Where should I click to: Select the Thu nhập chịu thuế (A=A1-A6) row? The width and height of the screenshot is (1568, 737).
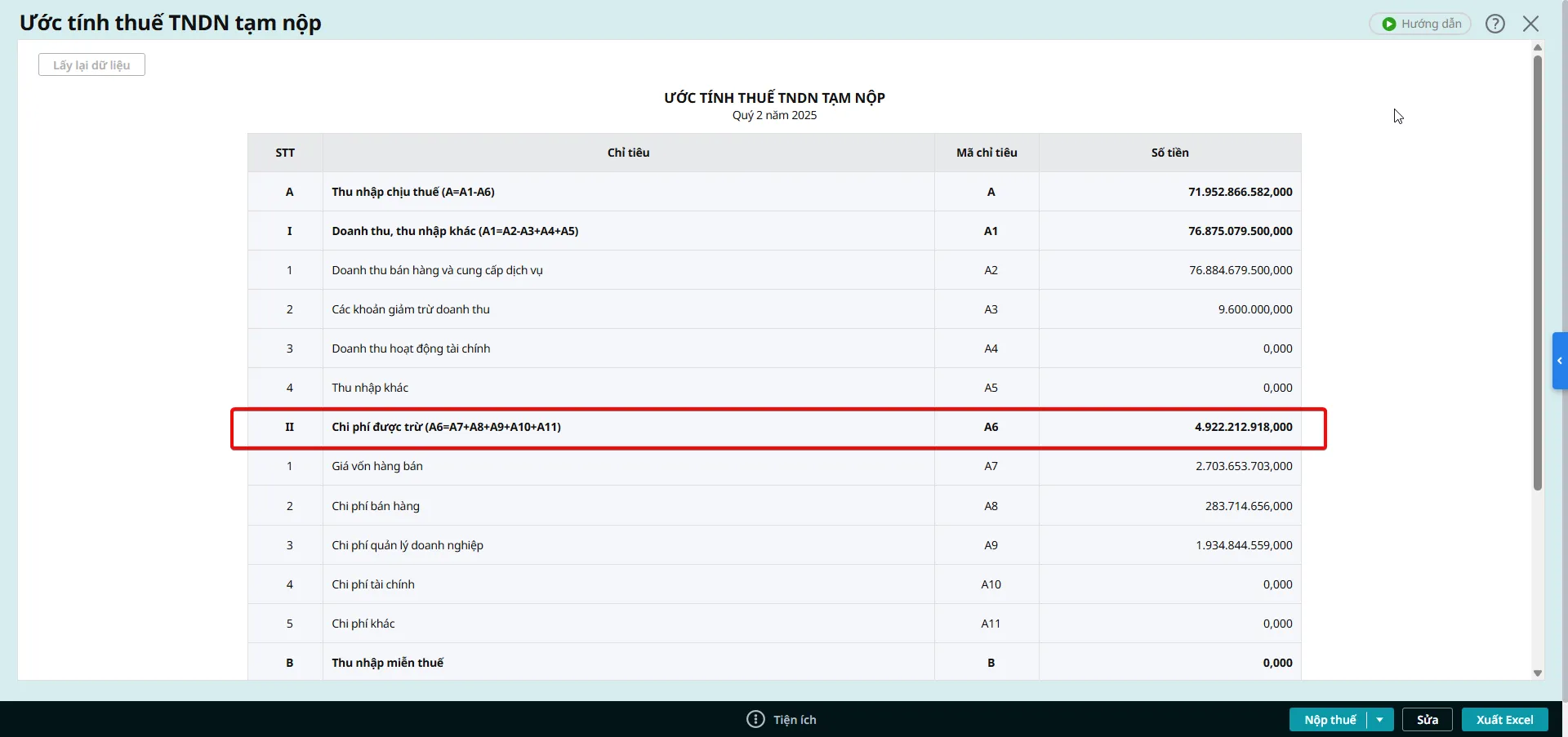pos(774,192)
